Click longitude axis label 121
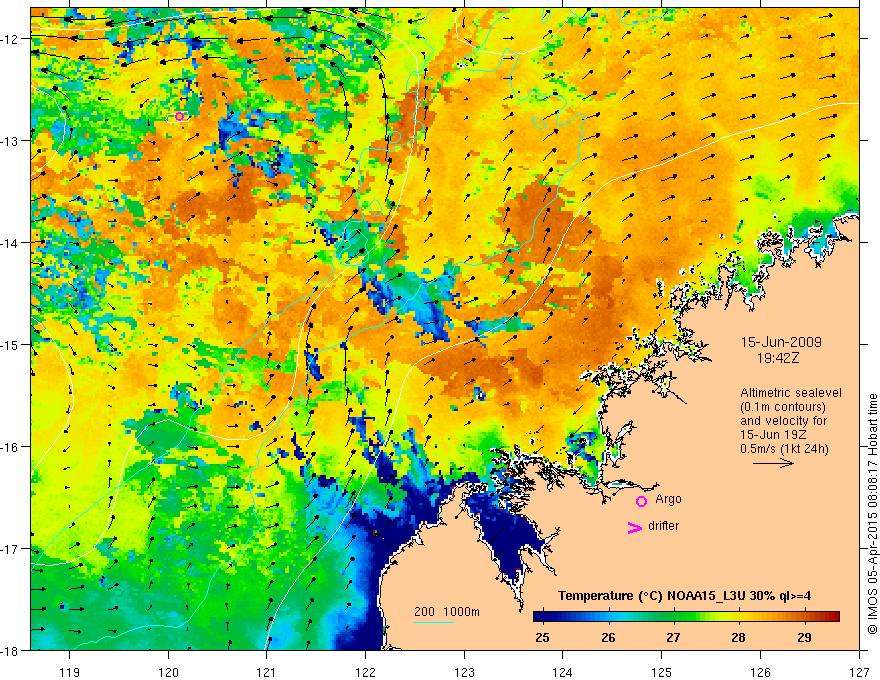The image size is (880, 680). (x=266, y=672)
